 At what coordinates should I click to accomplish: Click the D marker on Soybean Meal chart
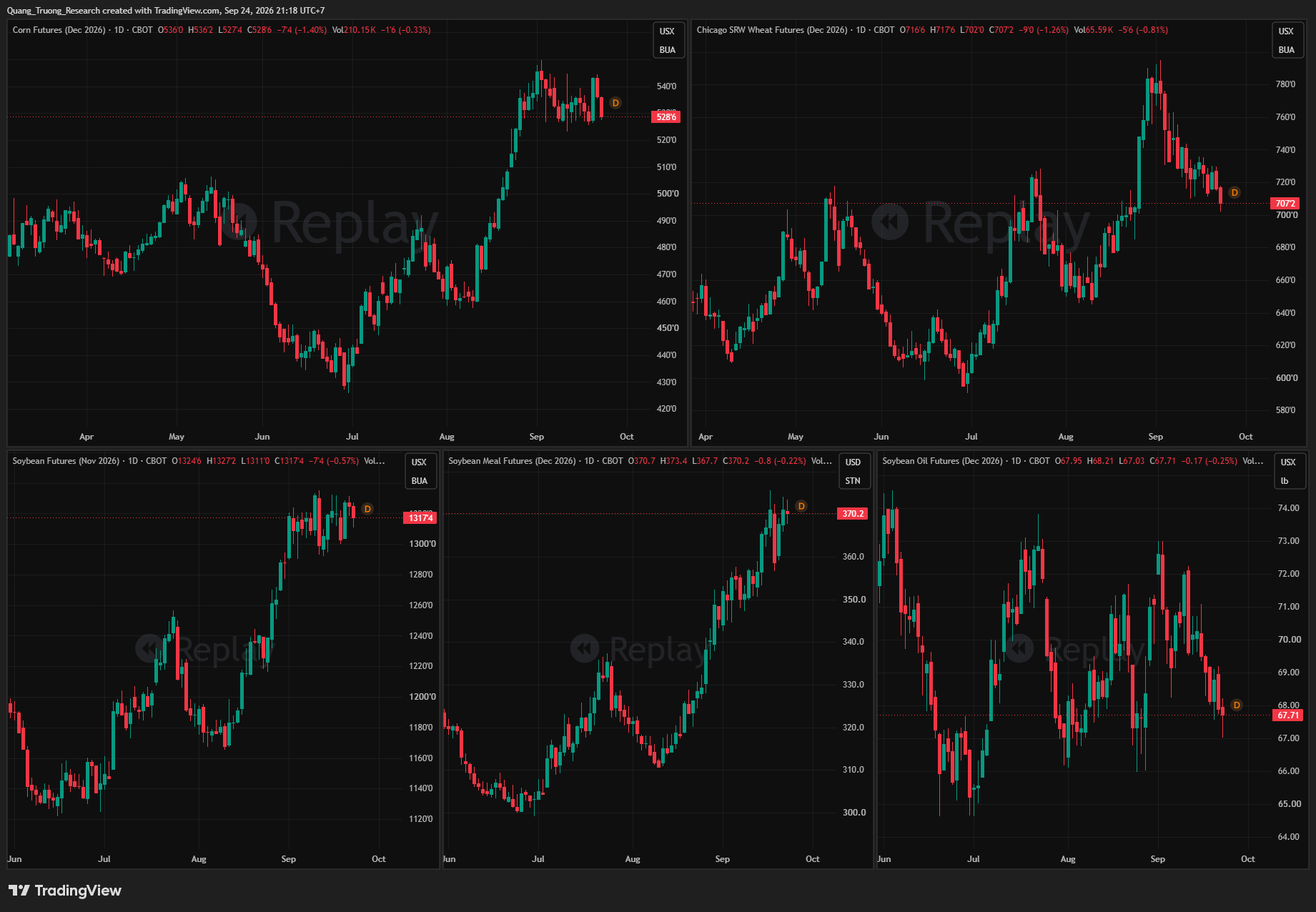coord(801,506)
